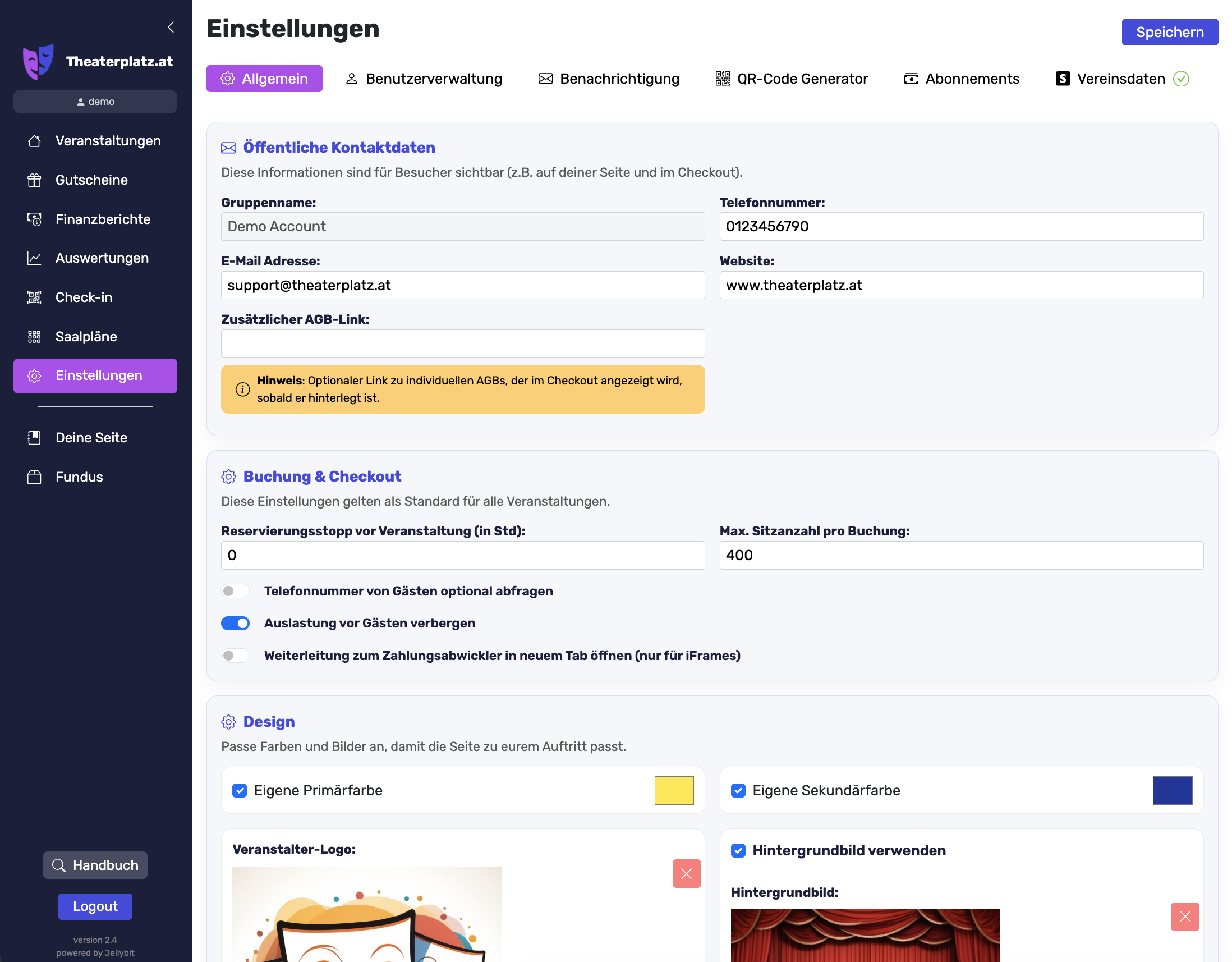
Task: Open the Saalpläne seating plans
Action: [x=86, y=336]
